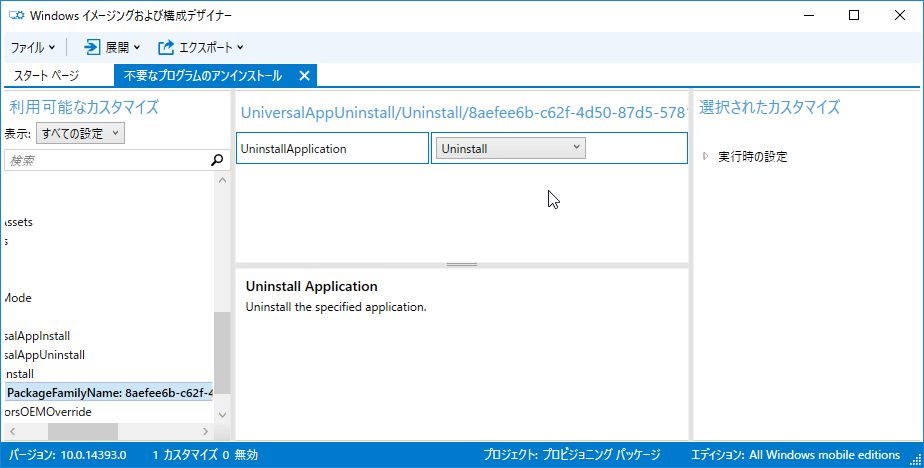Open the 展開 dropdown menu

pyautogui.click(x=123, y=48)
